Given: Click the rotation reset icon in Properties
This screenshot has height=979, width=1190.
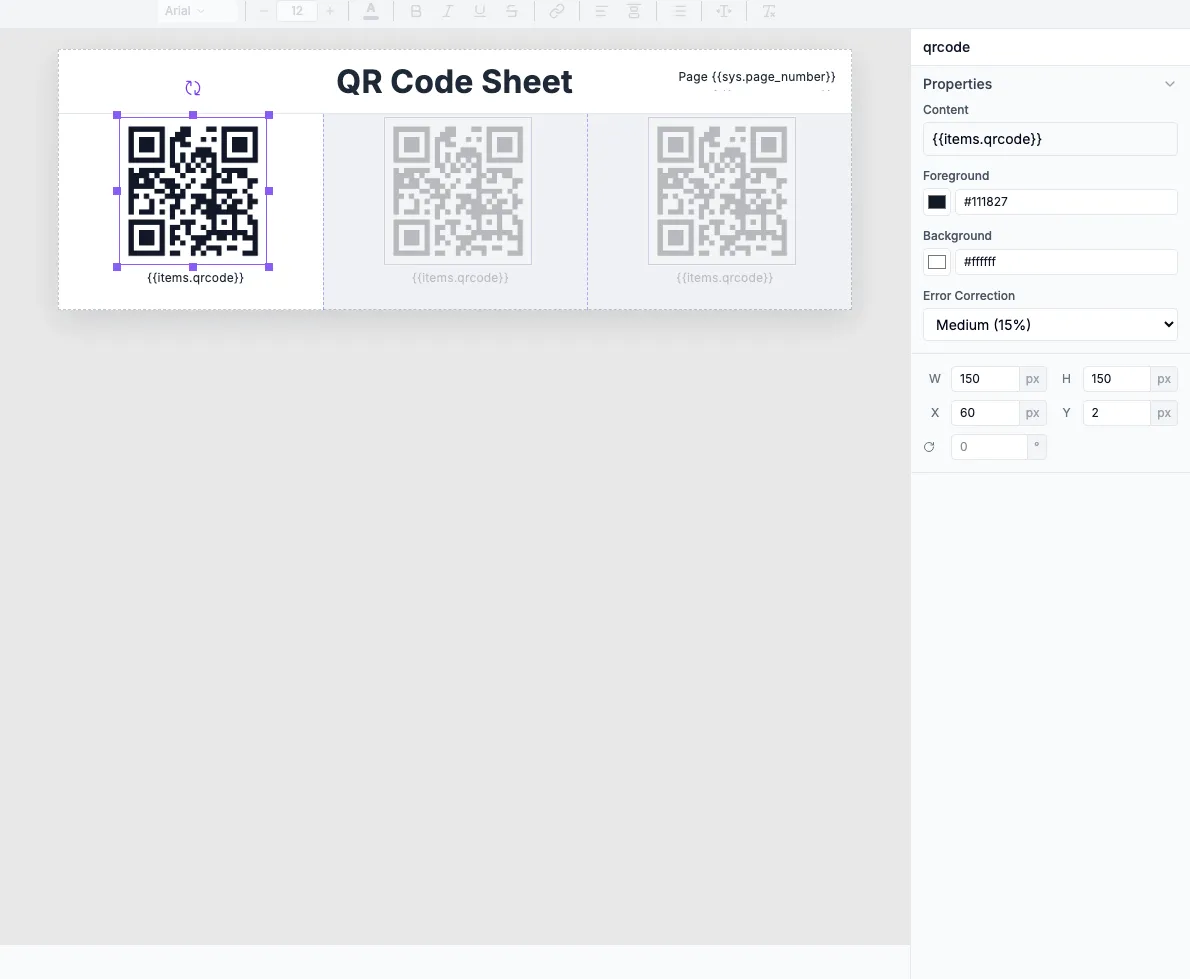Looking at the screenshot, I should 929,447.
